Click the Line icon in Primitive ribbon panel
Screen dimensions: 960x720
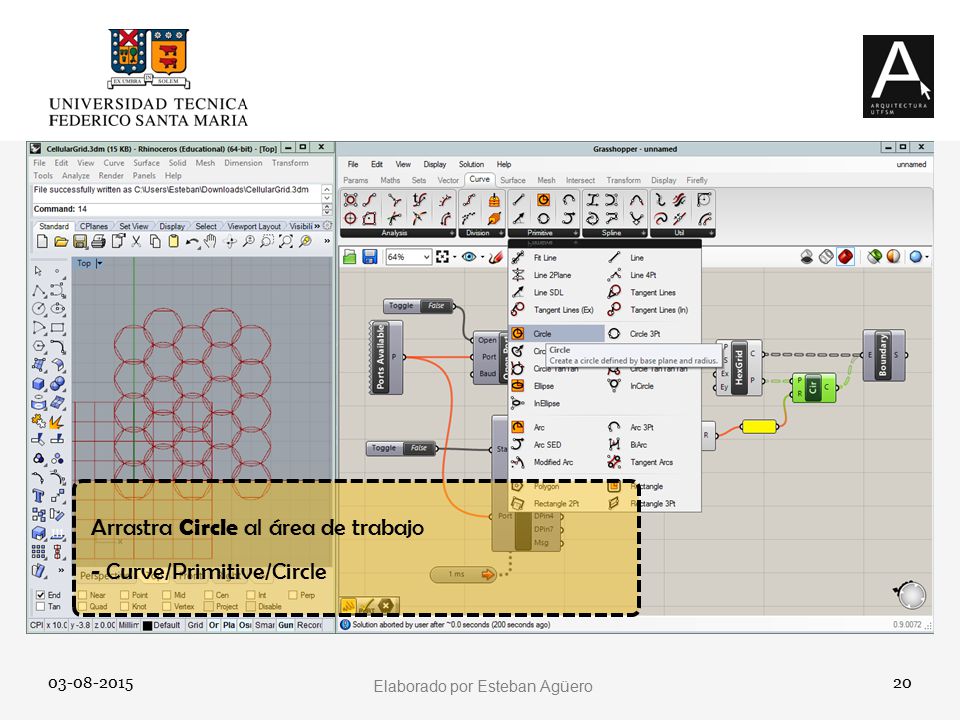click(x=519, y=200)
